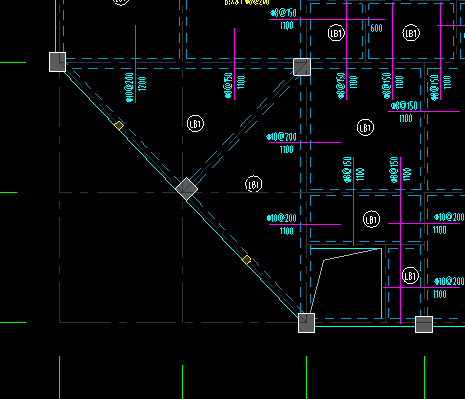Screen dimensions: 465x399
Task: Click the LB1 tag in the top-right slab
Action: pos(411,33)
